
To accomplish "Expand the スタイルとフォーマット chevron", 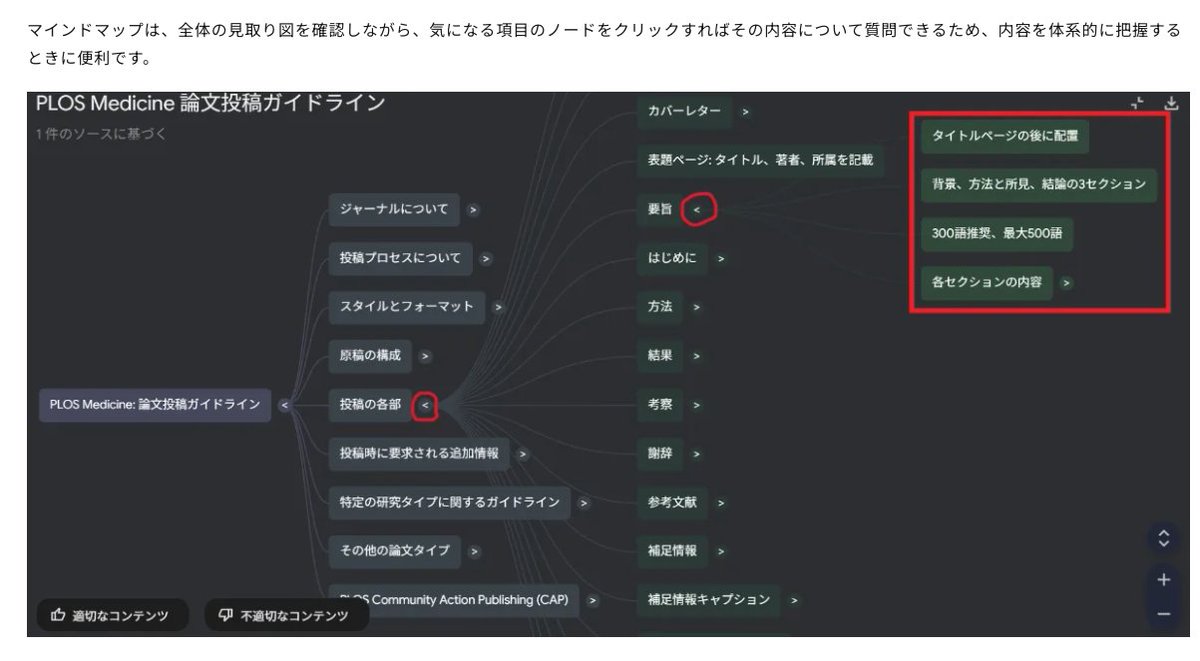I will pyautogui.click(x=498, y=307).
